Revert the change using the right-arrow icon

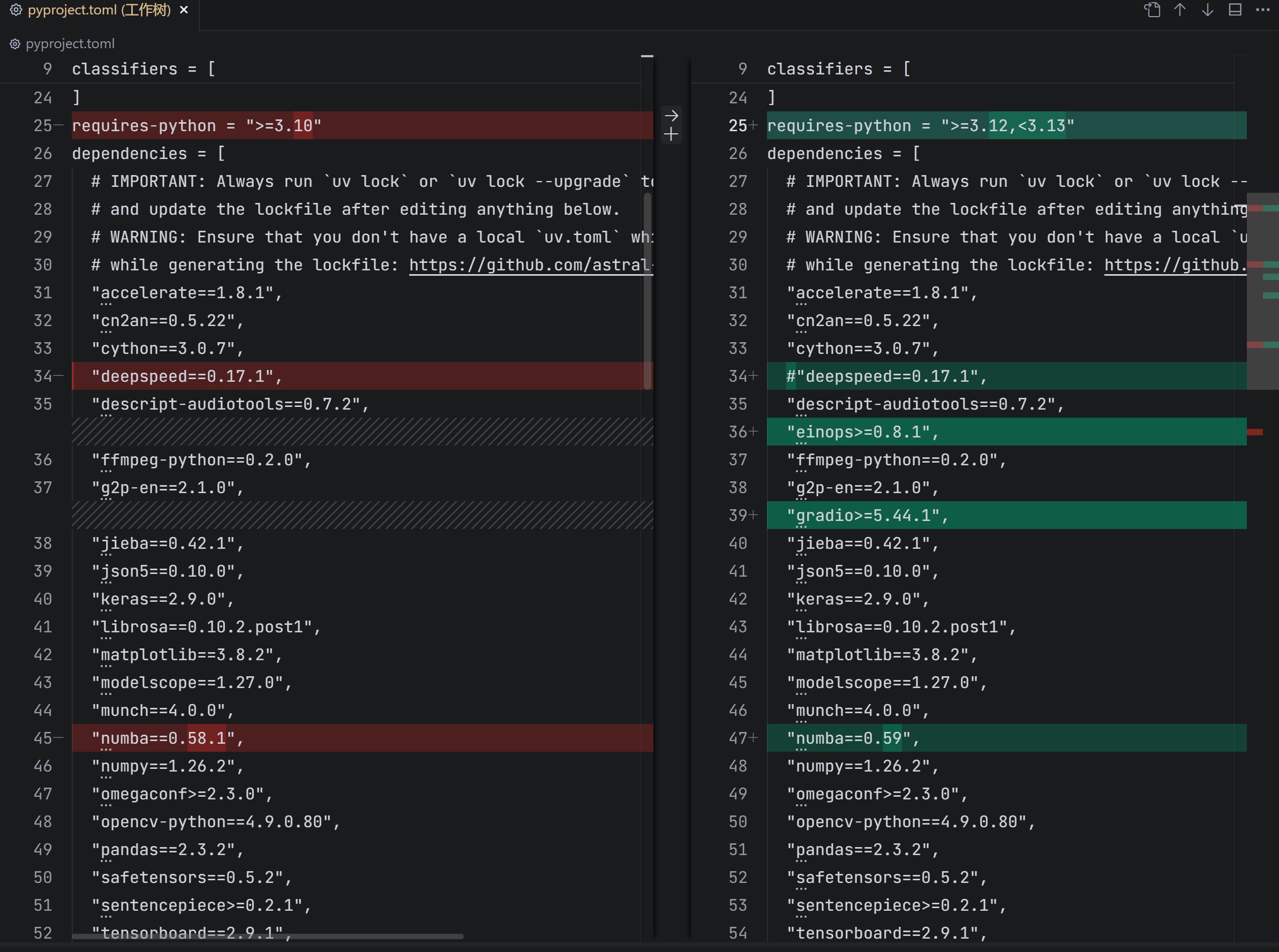click(x=671, y=116)
